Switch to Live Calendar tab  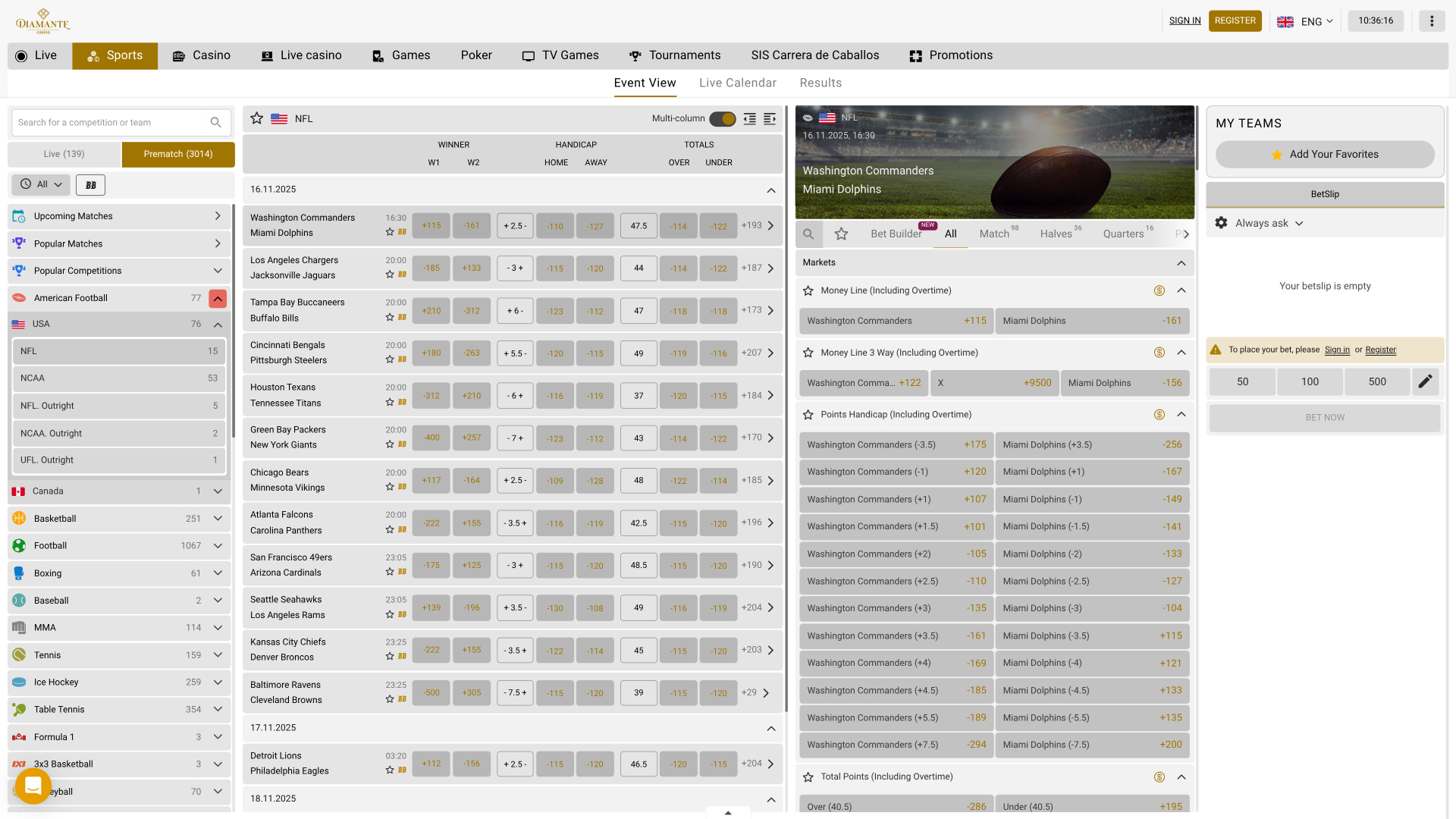tap(737, 83)
